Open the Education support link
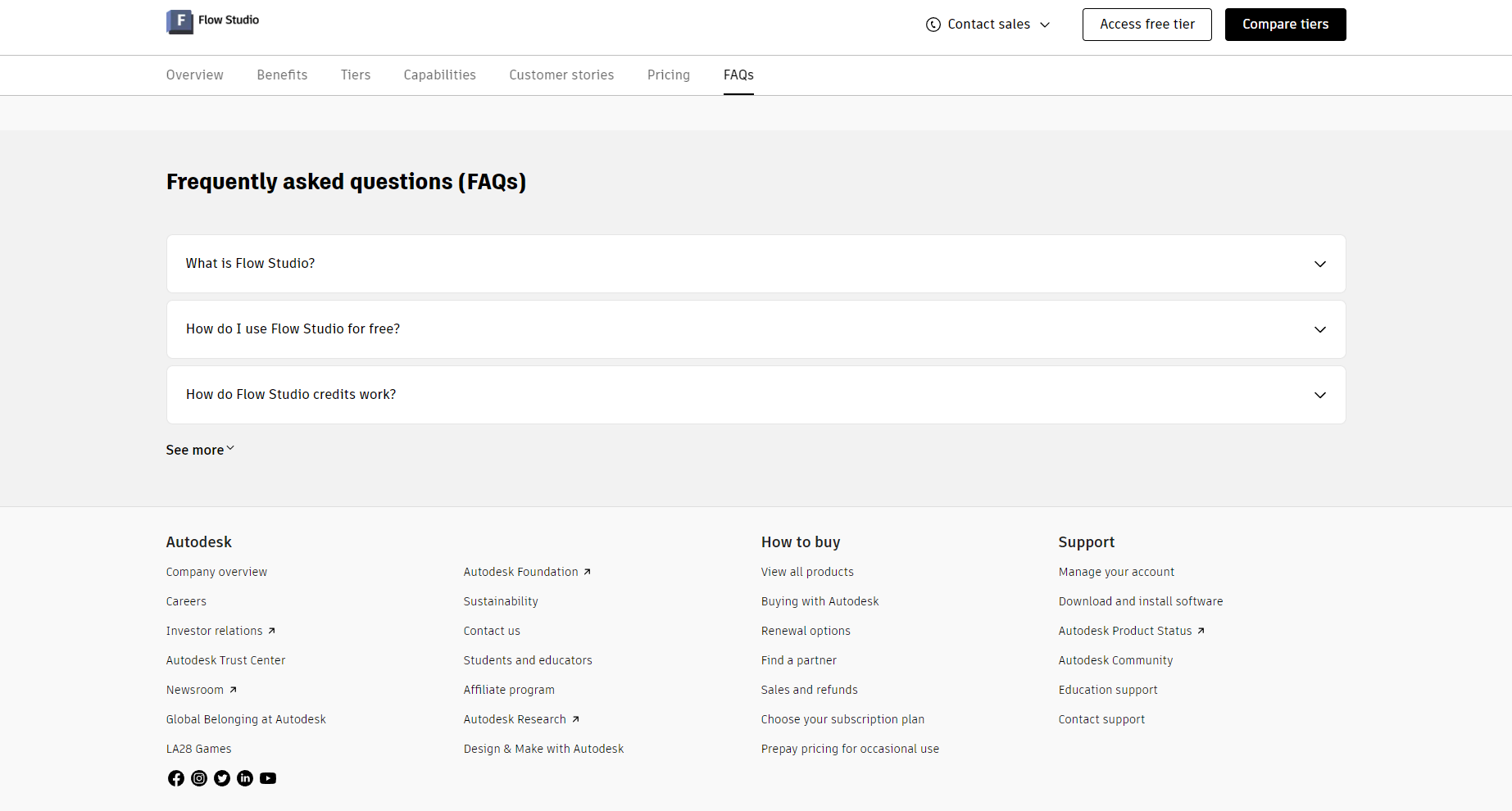 (1108, 690)
